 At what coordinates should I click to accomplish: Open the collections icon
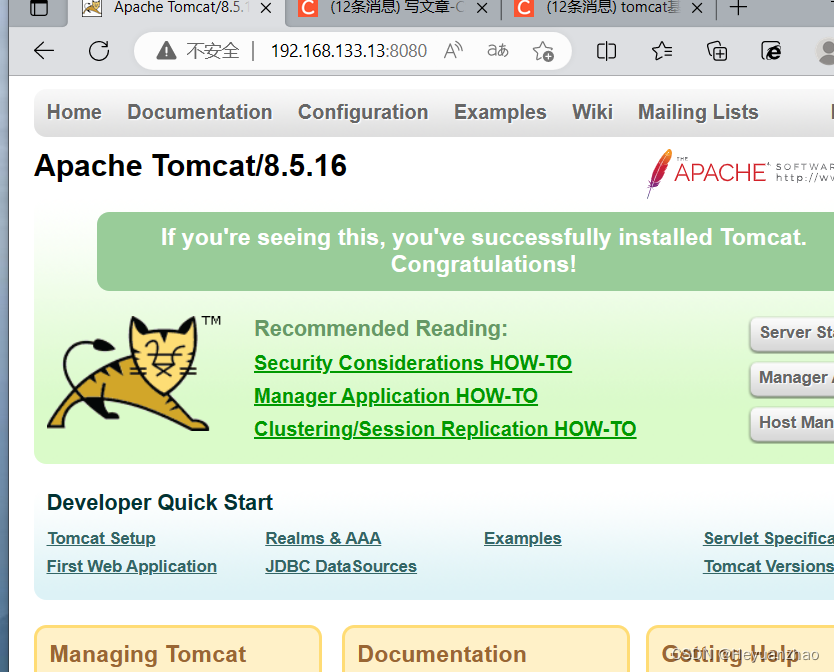click(717, 51)
